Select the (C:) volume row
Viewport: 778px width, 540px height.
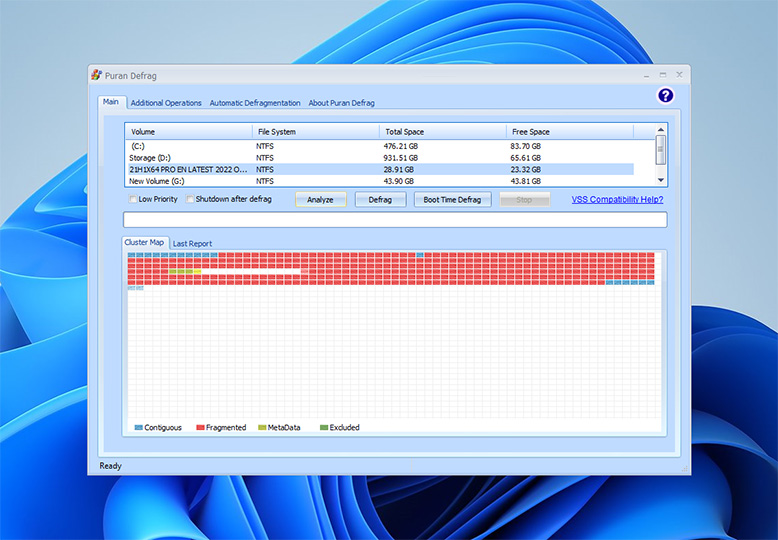(x=381, y=146)
